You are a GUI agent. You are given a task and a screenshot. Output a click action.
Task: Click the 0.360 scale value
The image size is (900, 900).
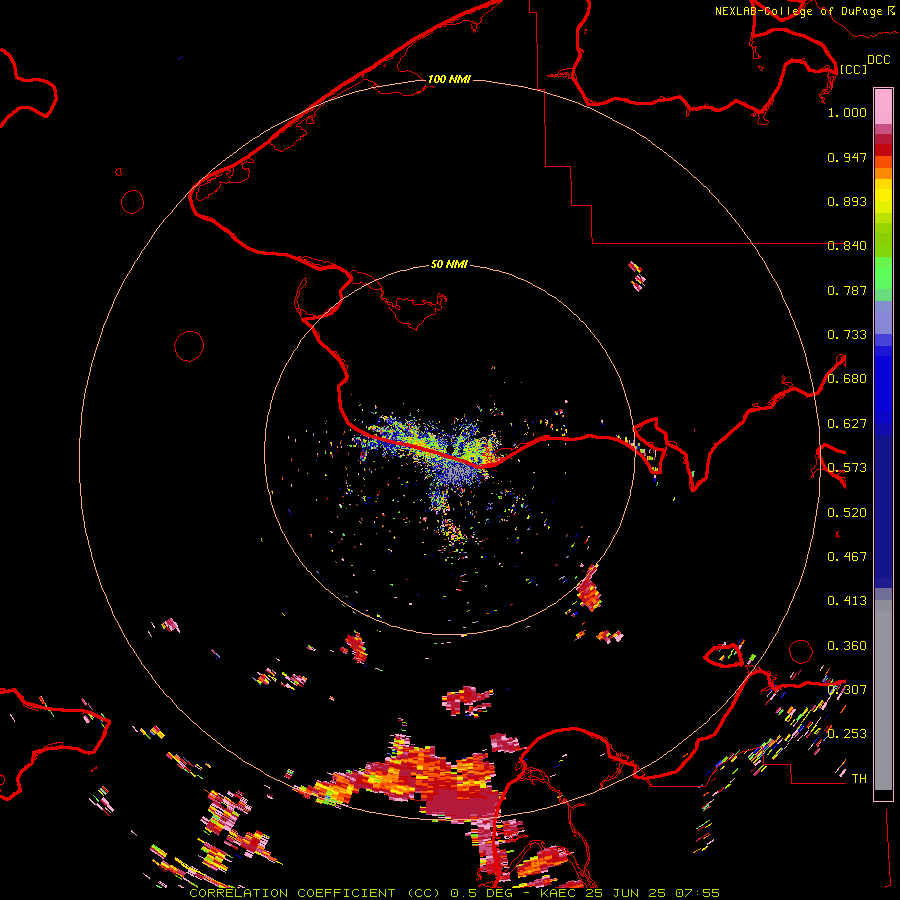[x=847, y=646]
